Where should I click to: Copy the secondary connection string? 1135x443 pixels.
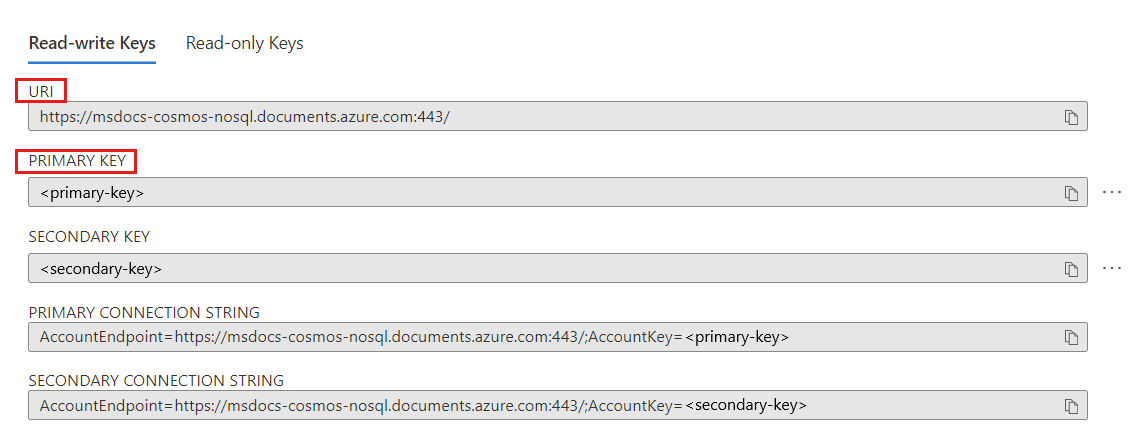pyautogui.click(x=1071, y=406)
